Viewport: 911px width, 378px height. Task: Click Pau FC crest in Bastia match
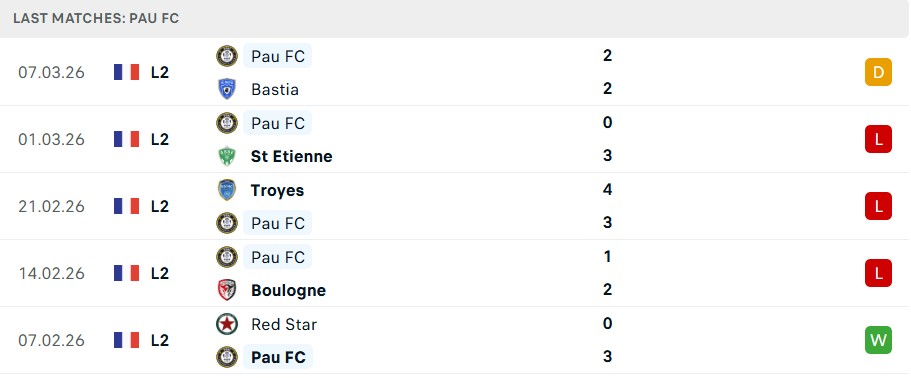click(x=227, y=56)
